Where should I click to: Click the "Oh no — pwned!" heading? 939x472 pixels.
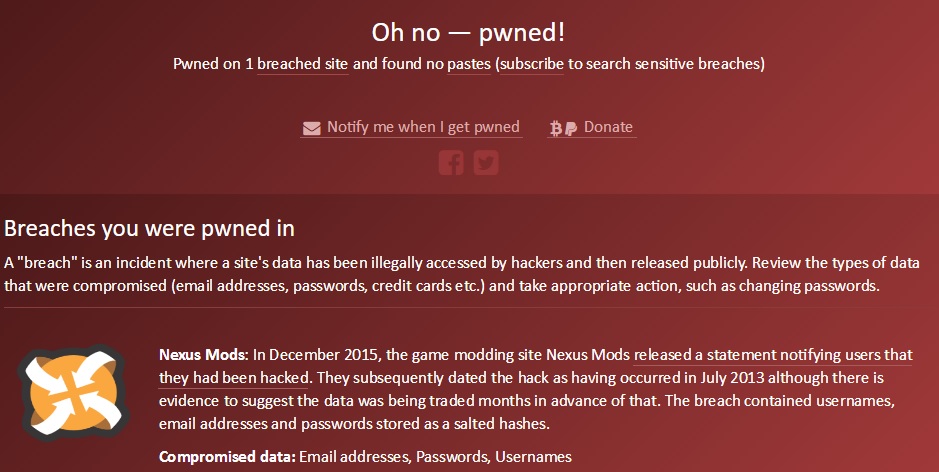tap(469, 32)
